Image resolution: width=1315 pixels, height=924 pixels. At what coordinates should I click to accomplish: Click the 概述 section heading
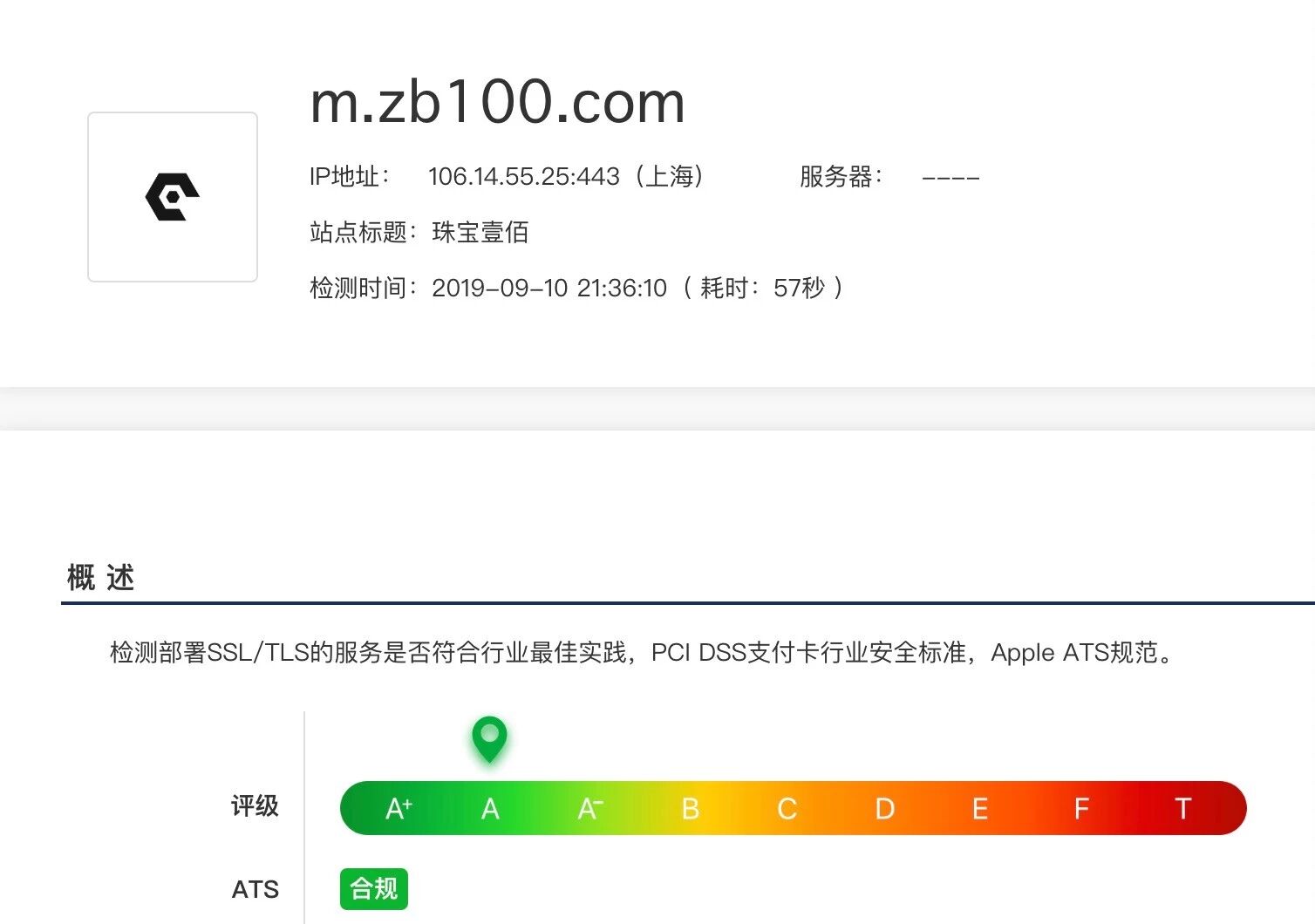click(100, 577)
